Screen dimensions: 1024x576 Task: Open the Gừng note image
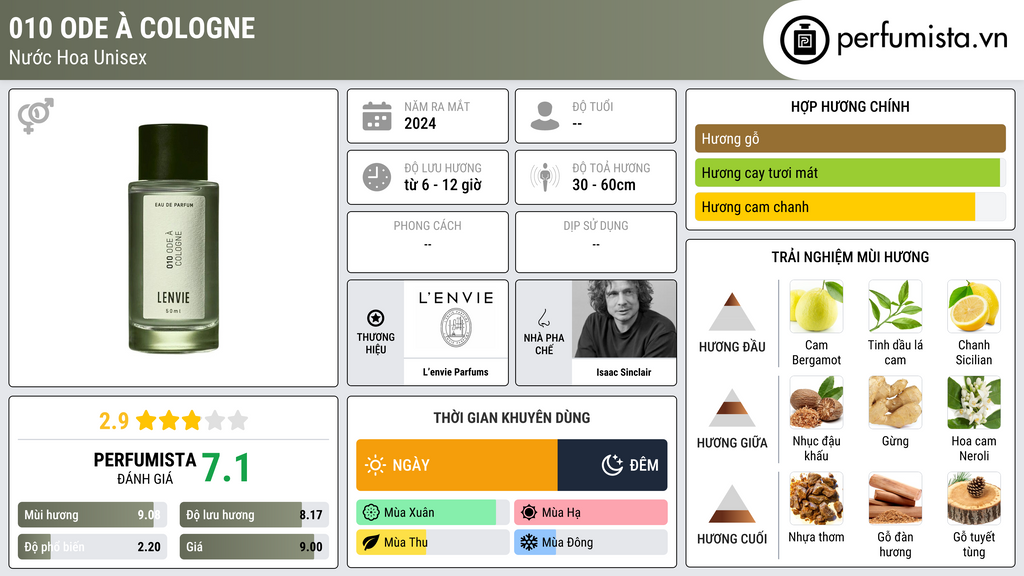click(x=895, y=403)
